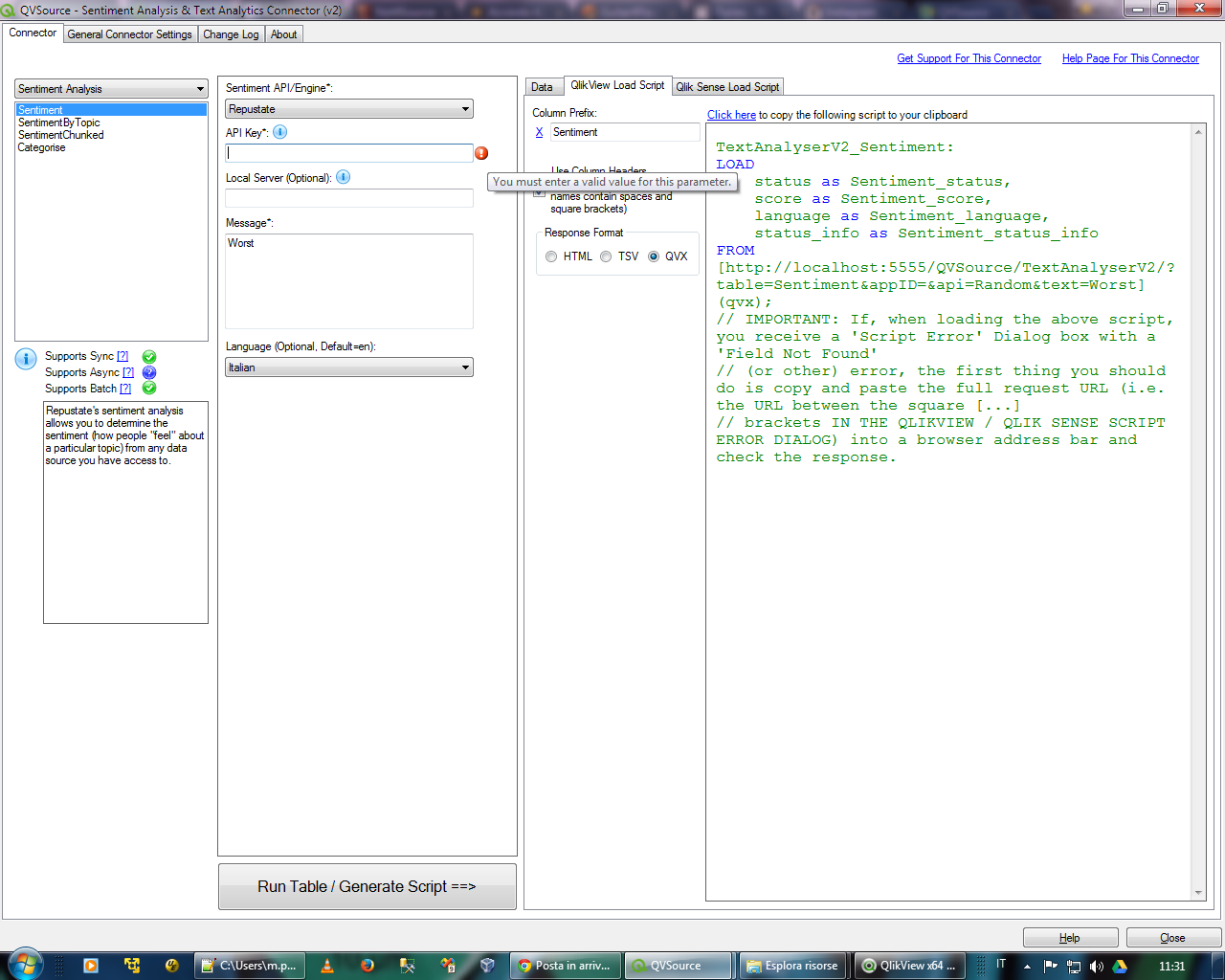Open Get Support For This Connector link

click(969, 58)
